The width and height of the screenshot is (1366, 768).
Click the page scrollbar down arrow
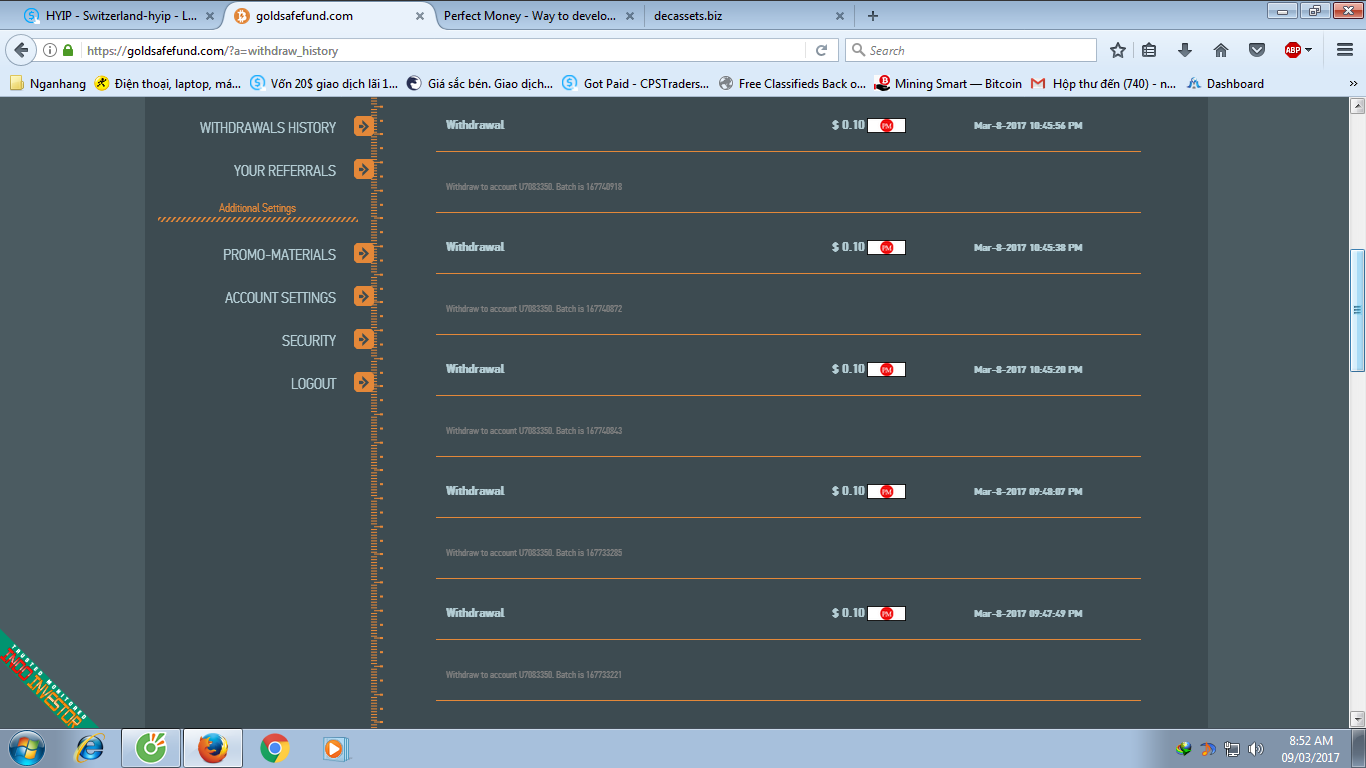point(1357,718)
